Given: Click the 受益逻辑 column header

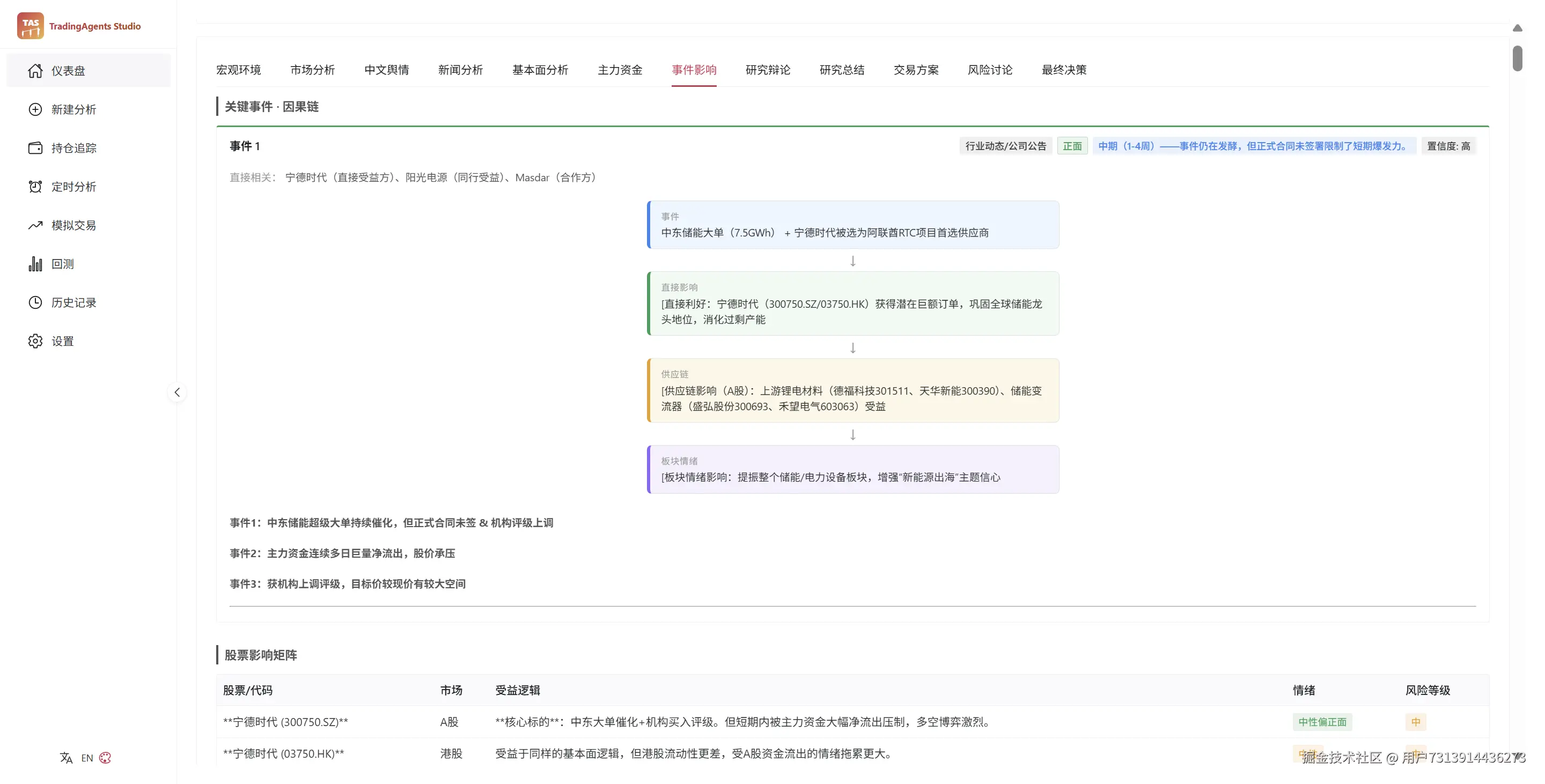Looking at the screenshot, I should [518, 690].
